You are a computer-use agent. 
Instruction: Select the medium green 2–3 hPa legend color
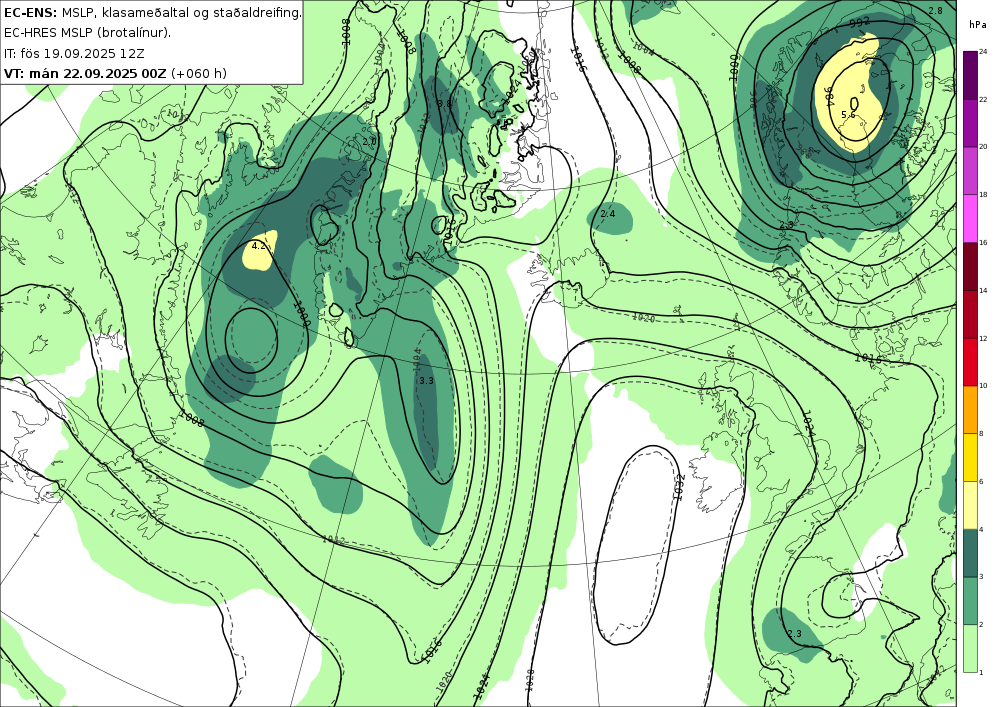tap(970, 601)
